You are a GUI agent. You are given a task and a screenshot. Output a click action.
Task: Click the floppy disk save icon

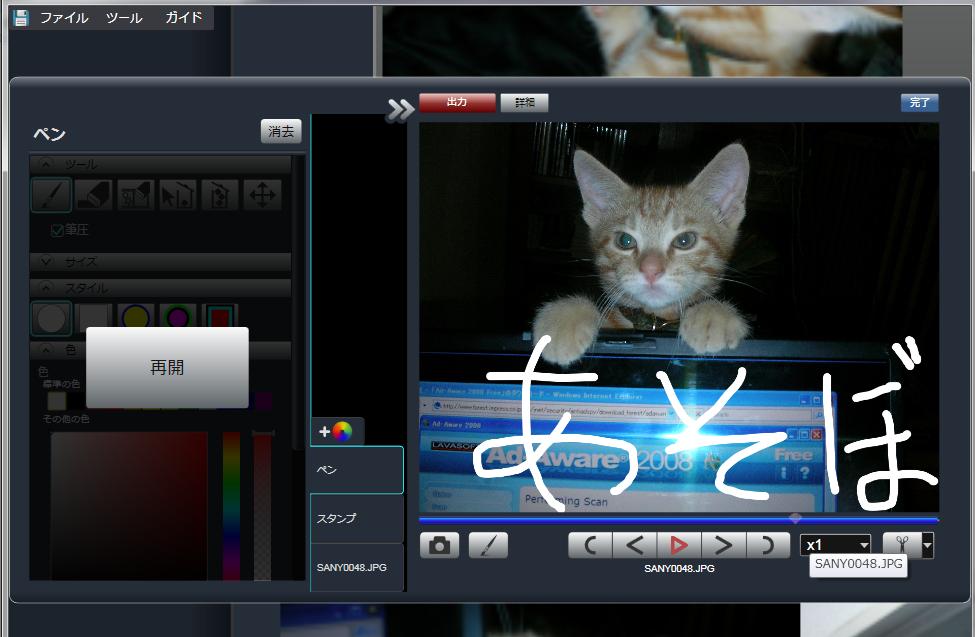[x=21, y=17]
